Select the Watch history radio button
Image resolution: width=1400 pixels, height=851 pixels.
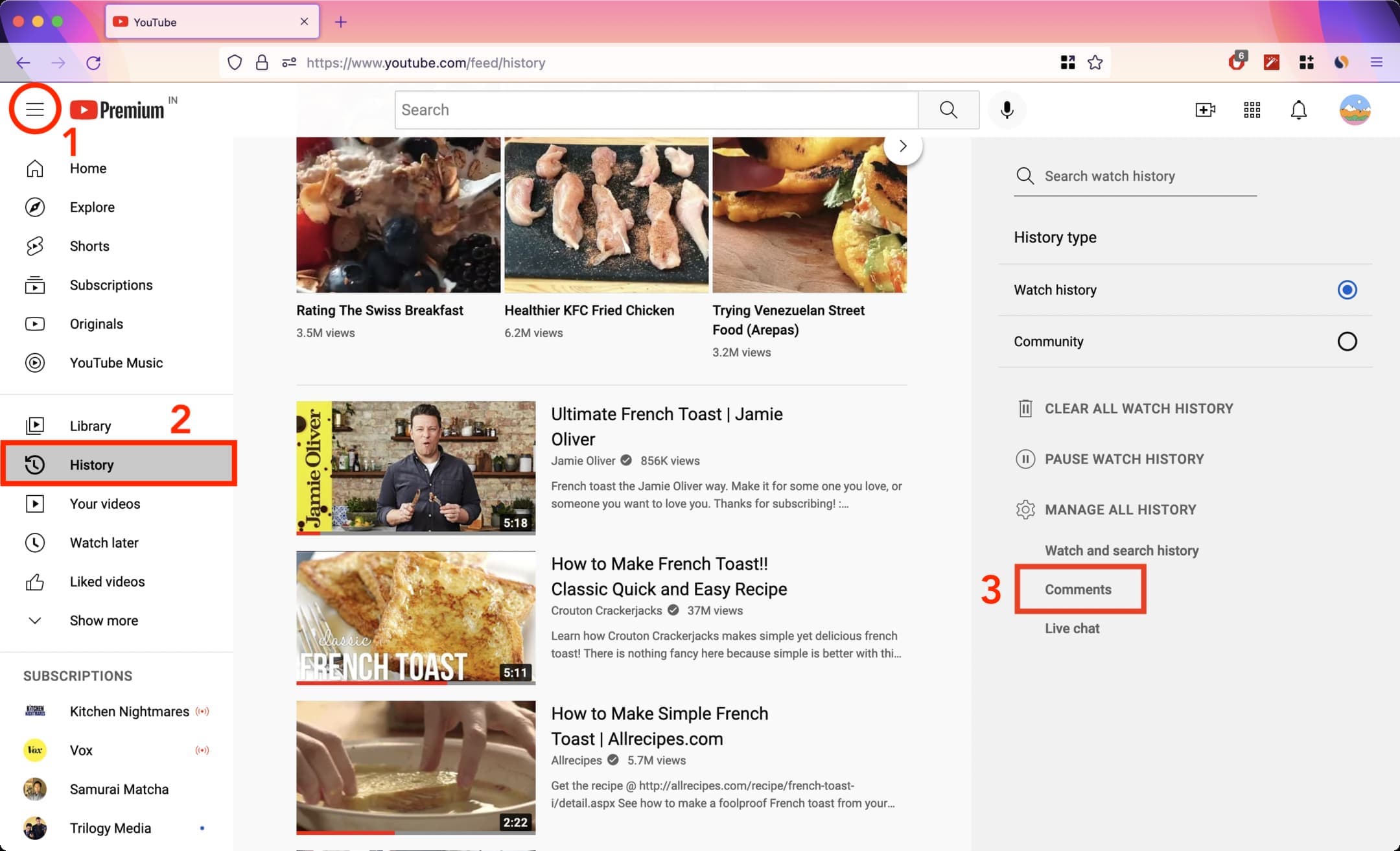click(x=1347, y=290)
